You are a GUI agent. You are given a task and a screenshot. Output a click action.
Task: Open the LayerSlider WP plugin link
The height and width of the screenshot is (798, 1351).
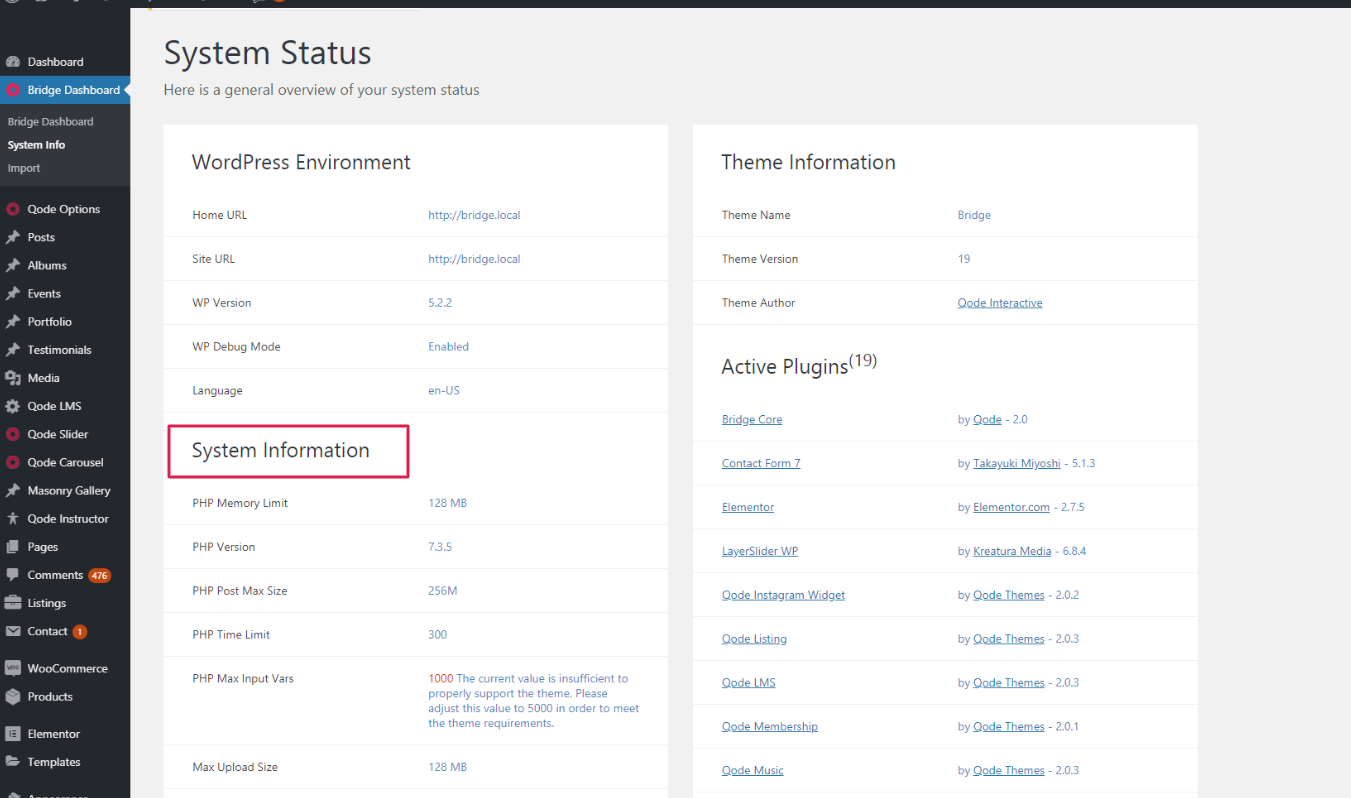coord(759,551)
